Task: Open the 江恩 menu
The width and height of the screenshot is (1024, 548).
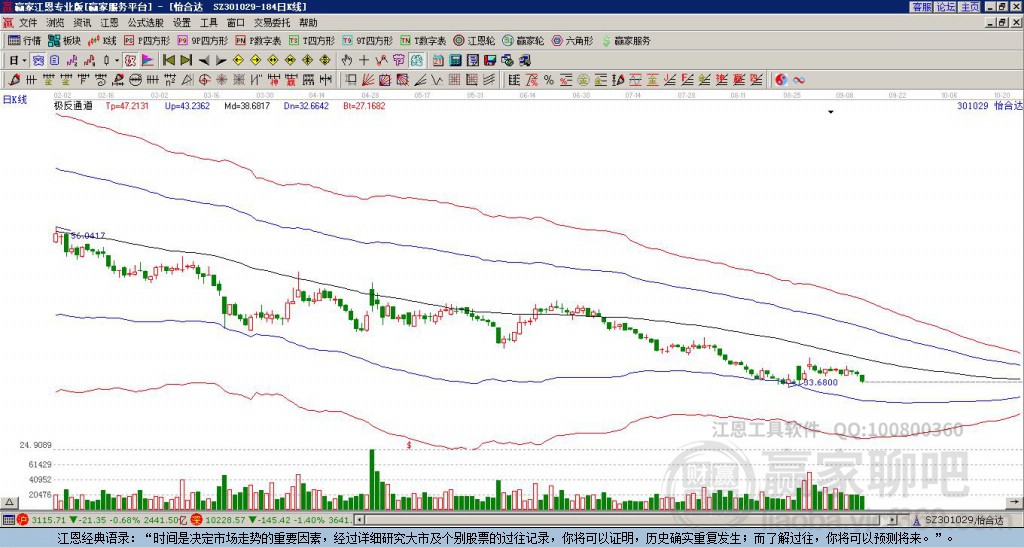Action: point(110,23)
